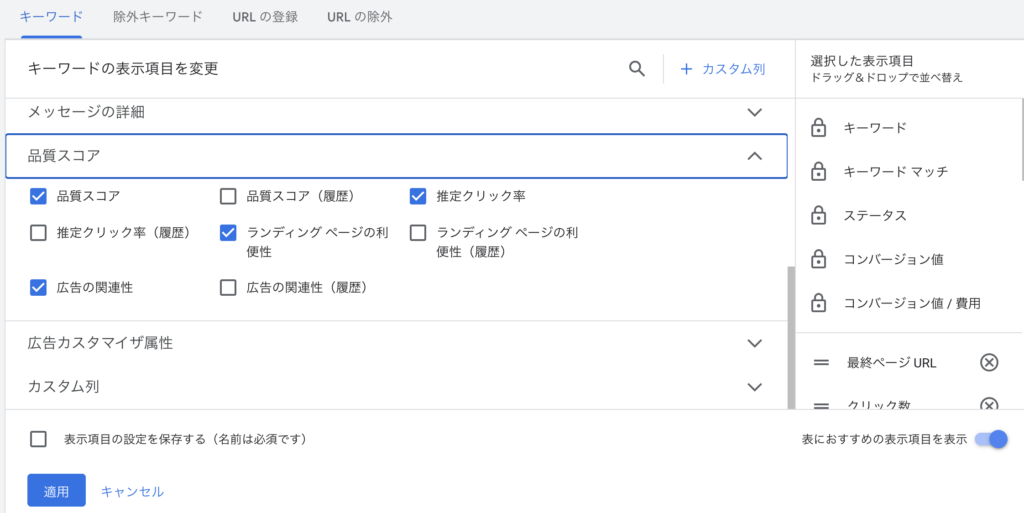
Task: Click the plus icon for カスタム列
Action: (x=686, y=69)
